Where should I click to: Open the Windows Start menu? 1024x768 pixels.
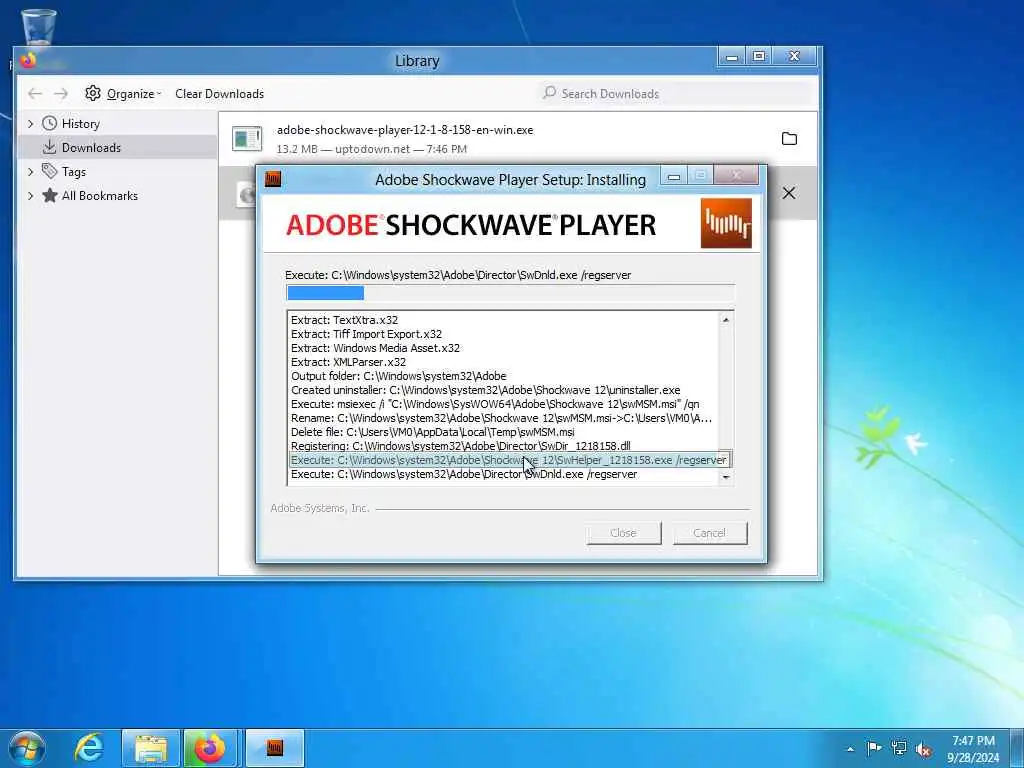(26, 748)
